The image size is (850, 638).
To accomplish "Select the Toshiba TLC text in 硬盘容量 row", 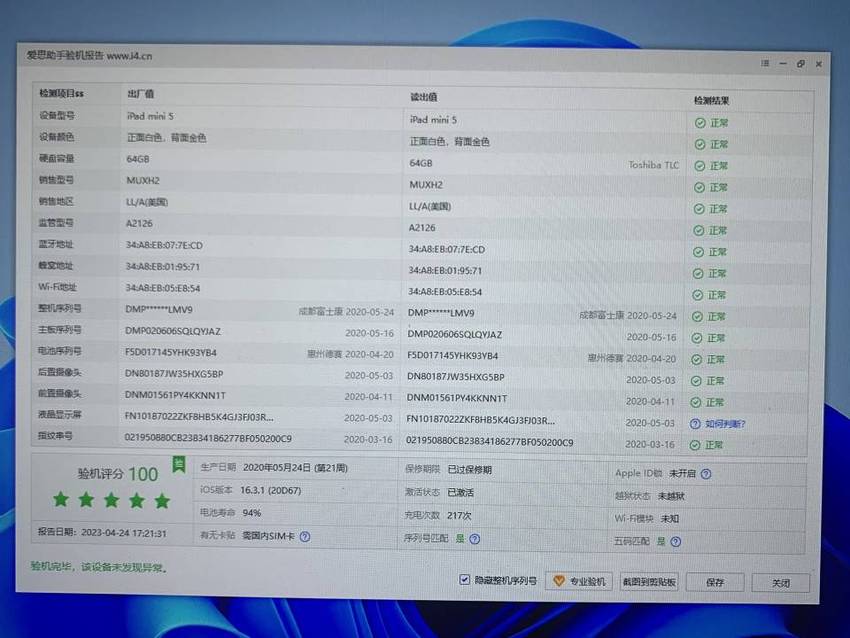I will (x=653, y=165).
